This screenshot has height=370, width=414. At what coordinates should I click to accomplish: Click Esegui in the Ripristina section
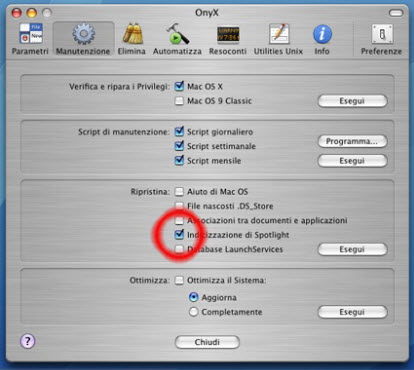(352, 249)
